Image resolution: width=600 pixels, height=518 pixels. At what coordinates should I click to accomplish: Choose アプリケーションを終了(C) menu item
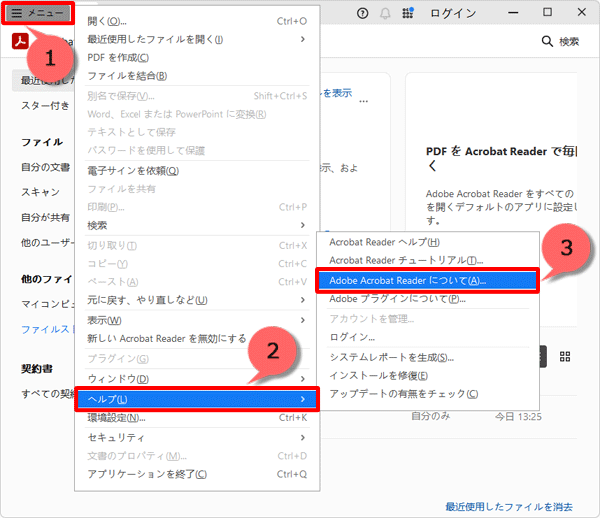pyautogui.click(x=197, y=474)
